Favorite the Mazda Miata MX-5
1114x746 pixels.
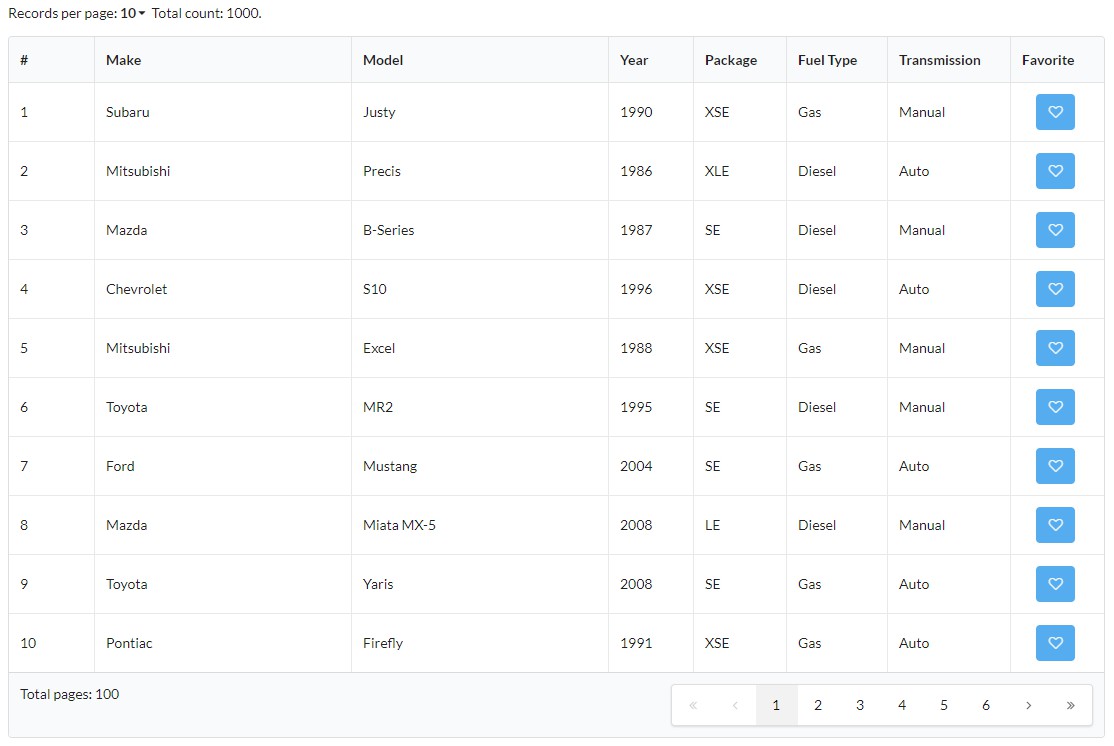[x=1055, y=525]
